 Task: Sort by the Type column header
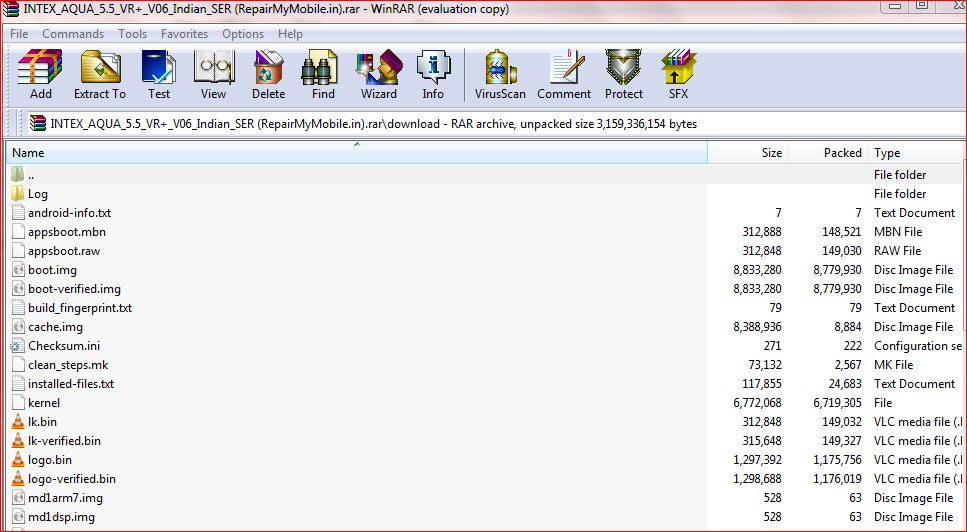[x=916, y=152]
